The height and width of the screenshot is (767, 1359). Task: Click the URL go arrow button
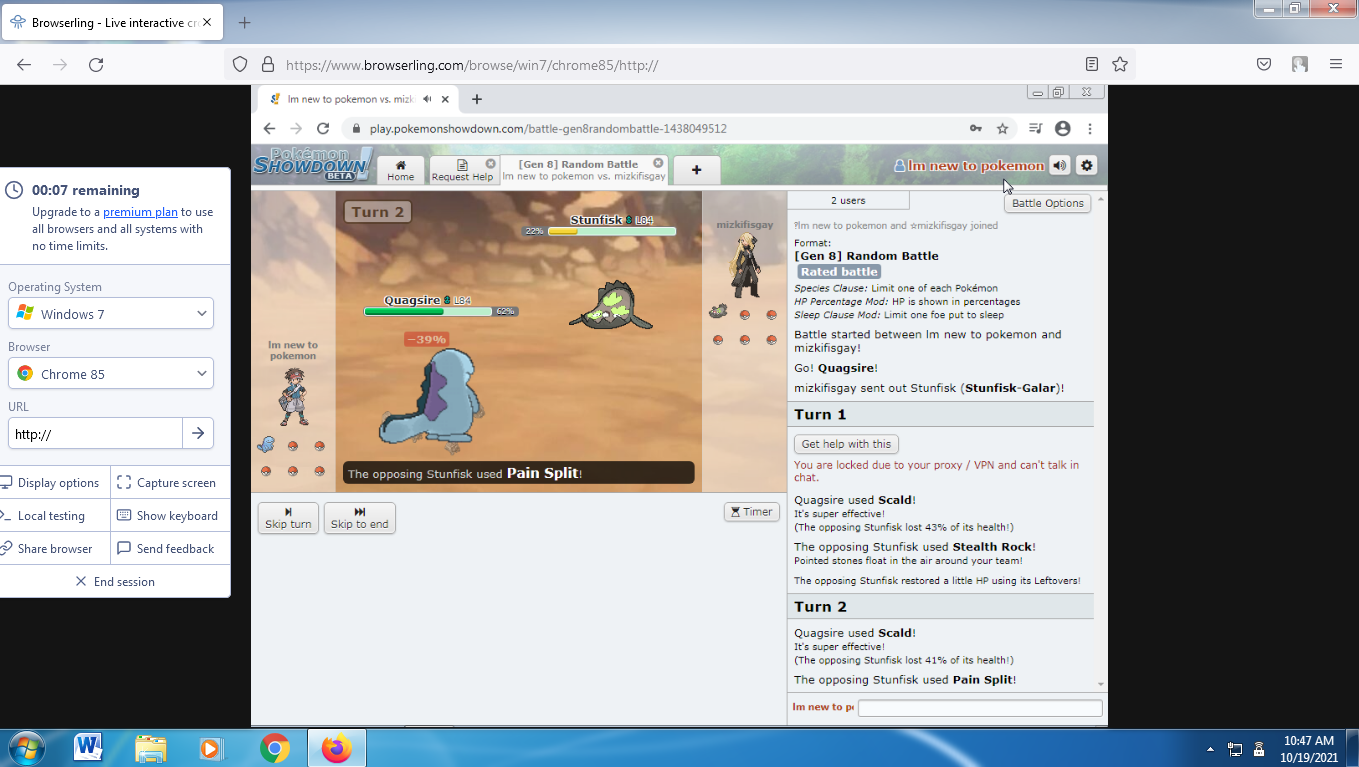tap(198, 433)
